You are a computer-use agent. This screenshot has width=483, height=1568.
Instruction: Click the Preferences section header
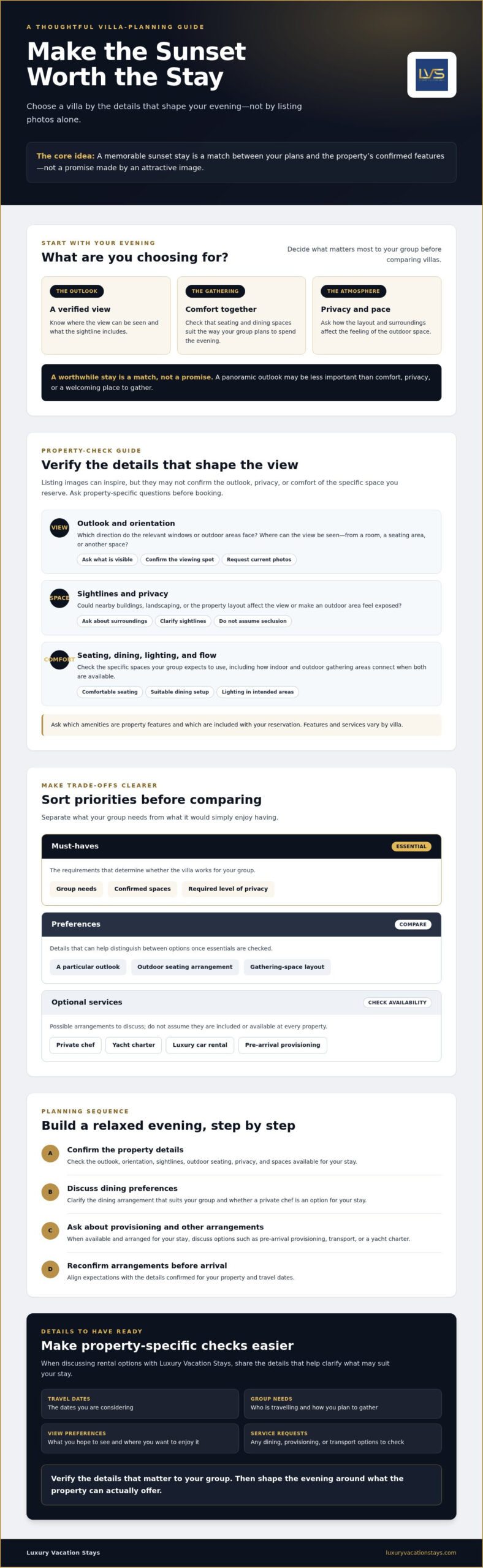pos(241,924)
